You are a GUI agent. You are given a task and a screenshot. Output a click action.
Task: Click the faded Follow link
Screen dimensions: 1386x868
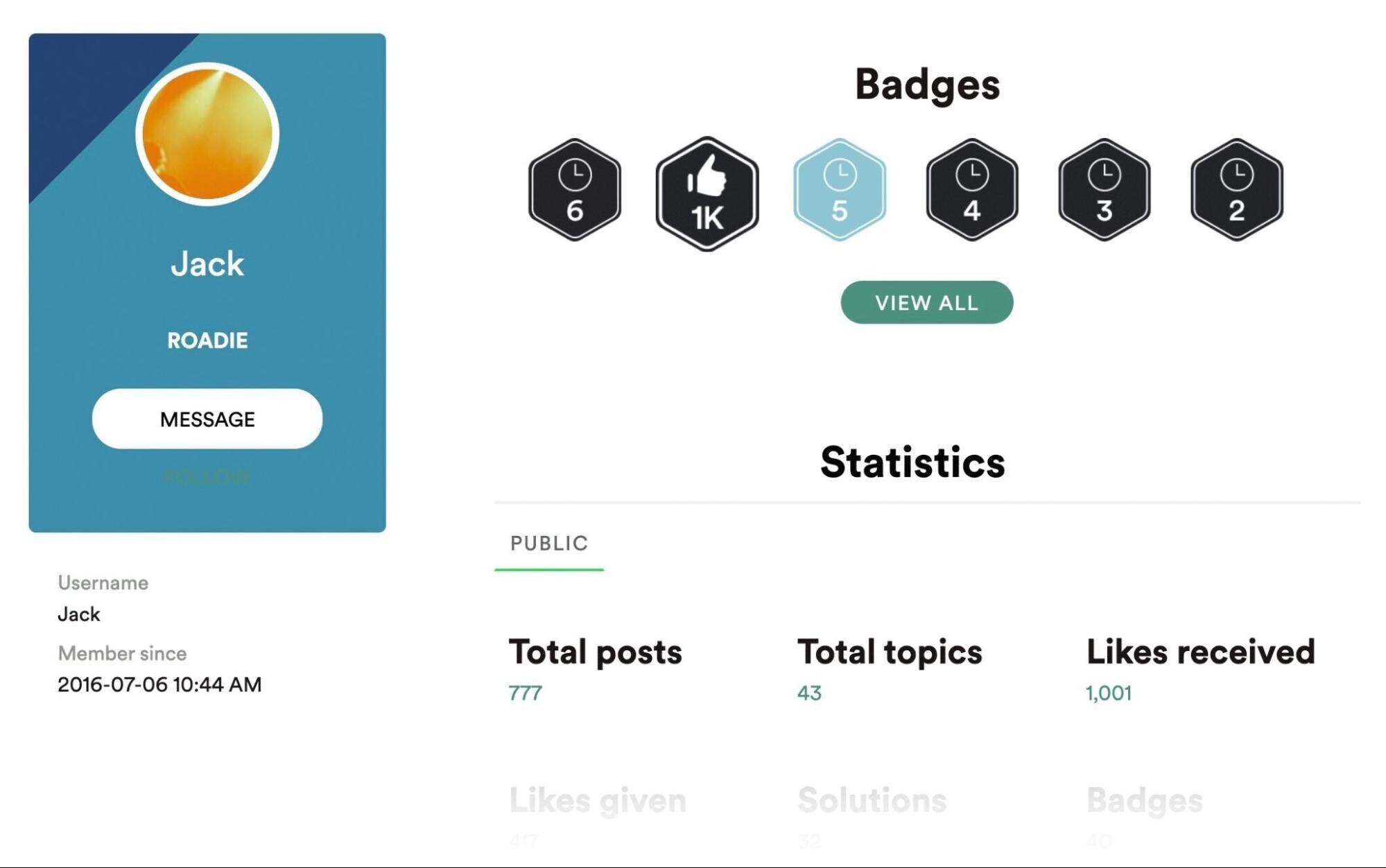pyautogui.click(x=207, y=477)
